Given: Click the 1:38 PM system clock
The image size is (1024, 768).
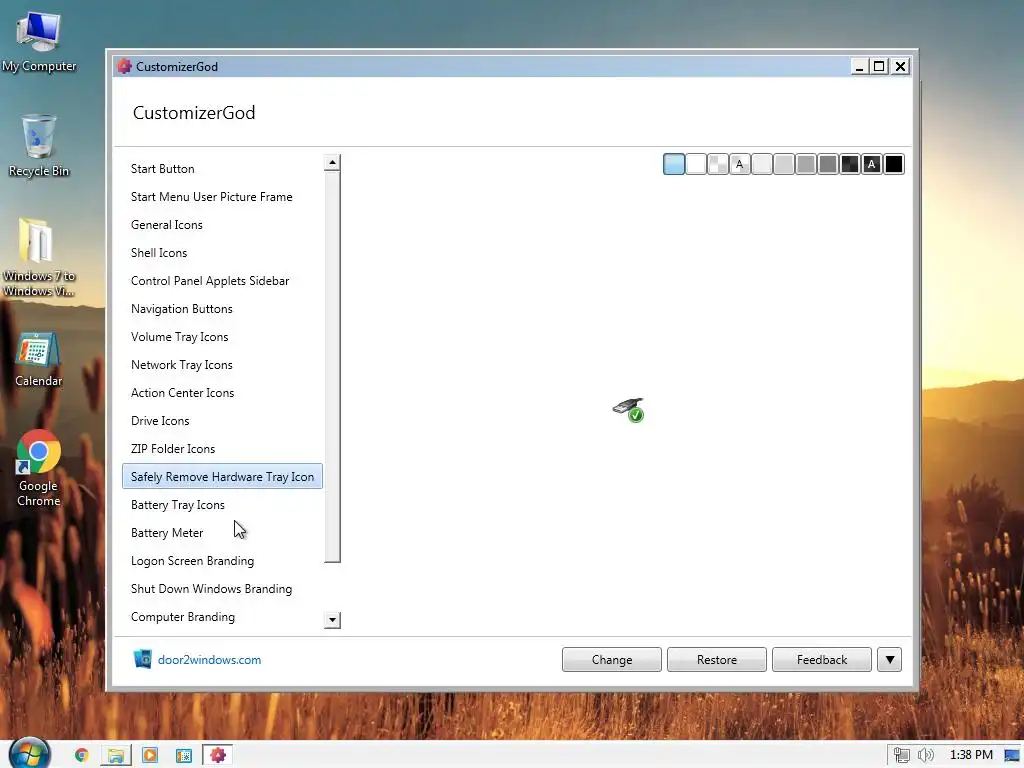Looking at the screenshot, I should (970, 755).
